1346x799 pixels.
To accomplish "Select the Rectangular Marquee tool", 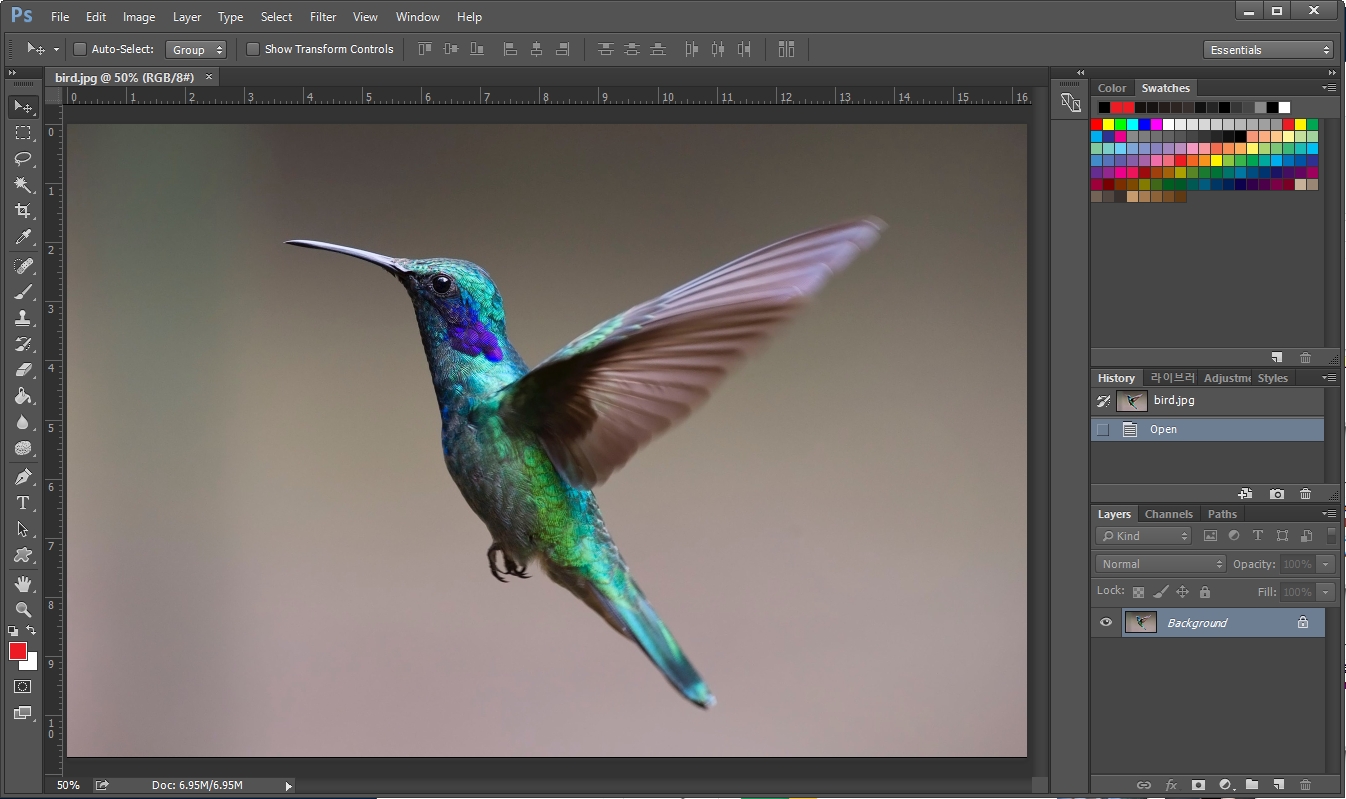I will [23, 132].
